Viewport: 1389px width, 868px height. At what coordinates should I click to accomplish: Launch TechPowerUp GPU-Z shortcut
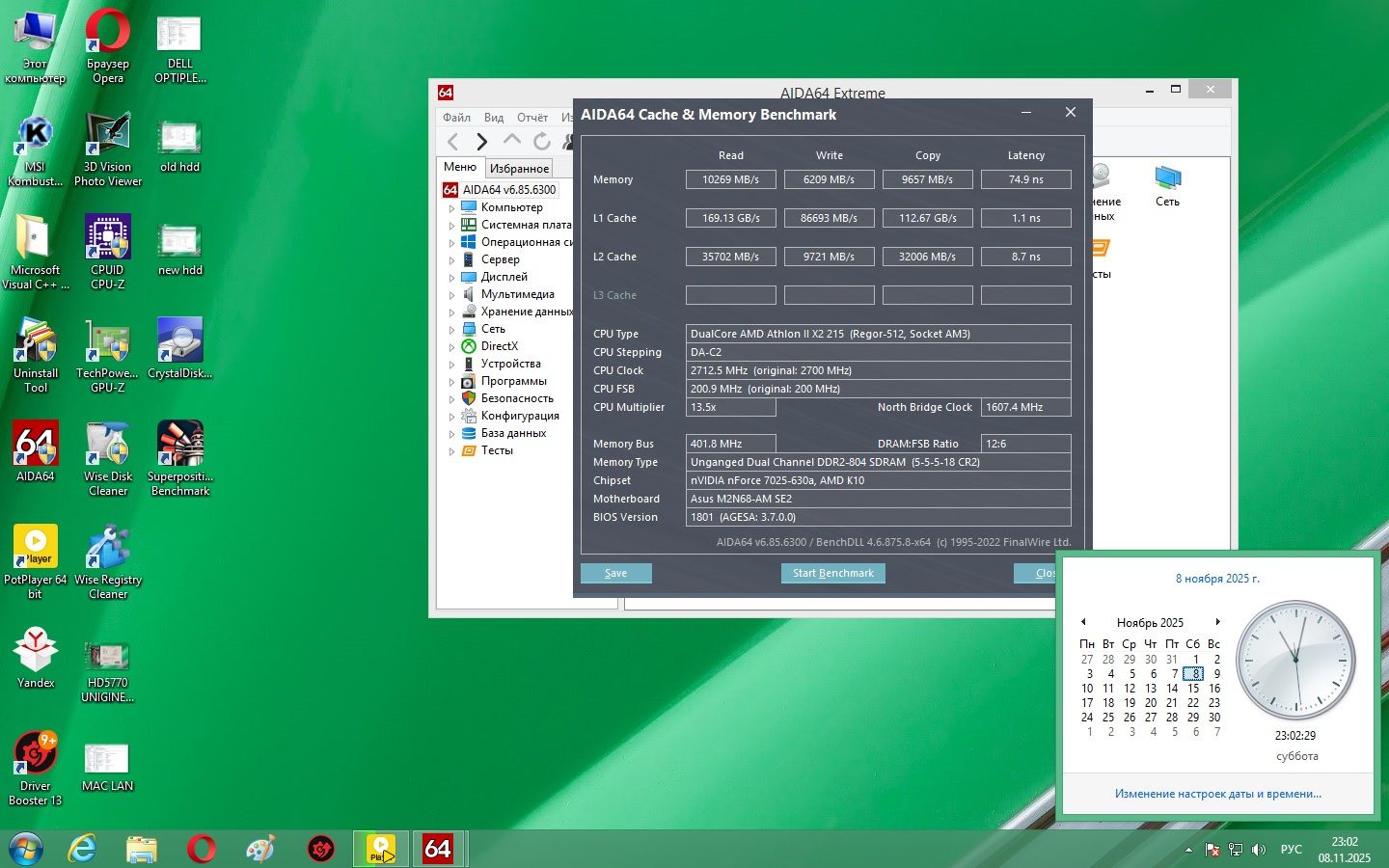(x=108, y=356)
